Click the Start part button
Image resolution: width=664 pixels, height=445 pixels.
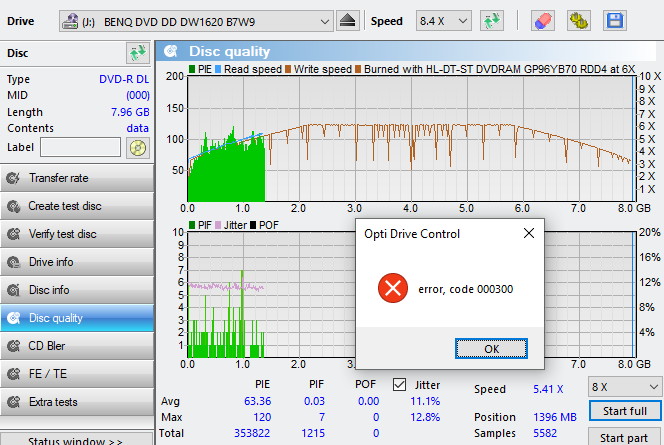tap(625, 437)
